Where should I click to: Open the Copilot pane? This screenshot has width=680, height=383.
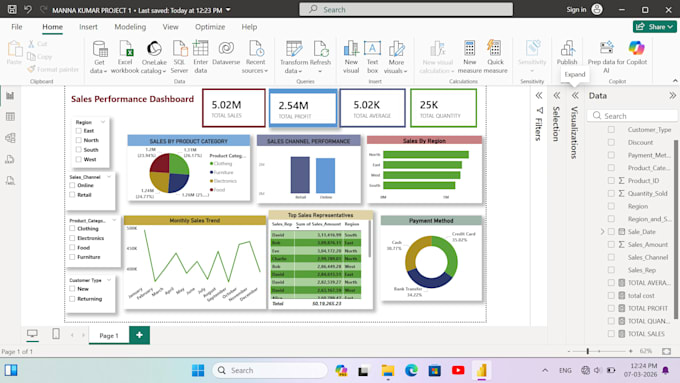(636, 52)
